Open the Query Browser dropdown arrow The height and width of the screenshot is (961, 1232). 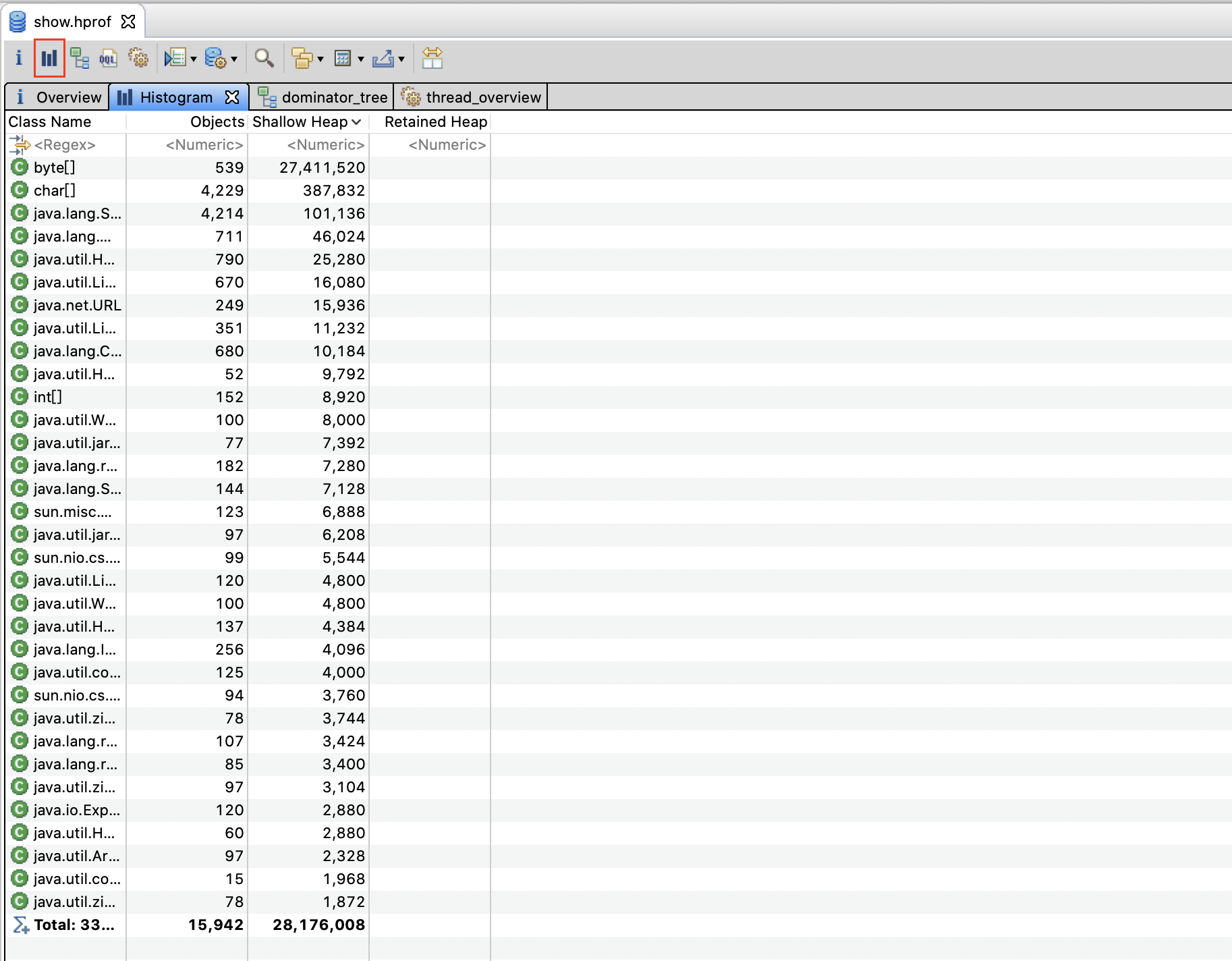coord(234,59)
